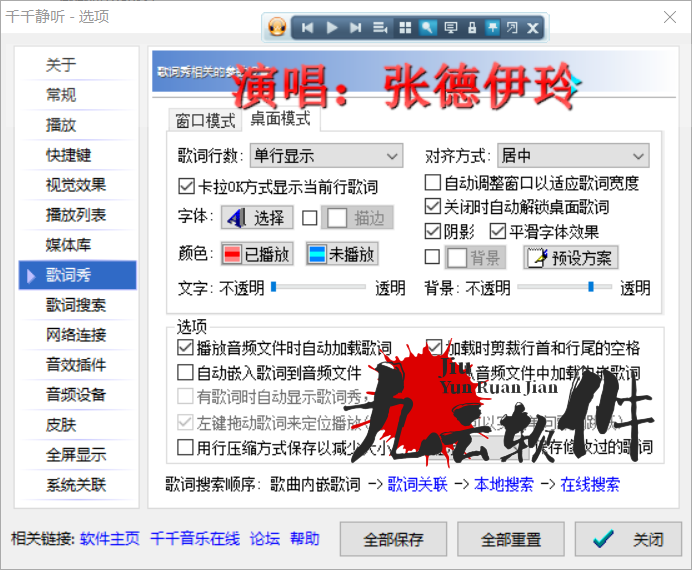Image resolution: width=692 pixels, height=570 pixels.
Task: Open the 千千音乐在线 link
Action: [x=195, y=539]
